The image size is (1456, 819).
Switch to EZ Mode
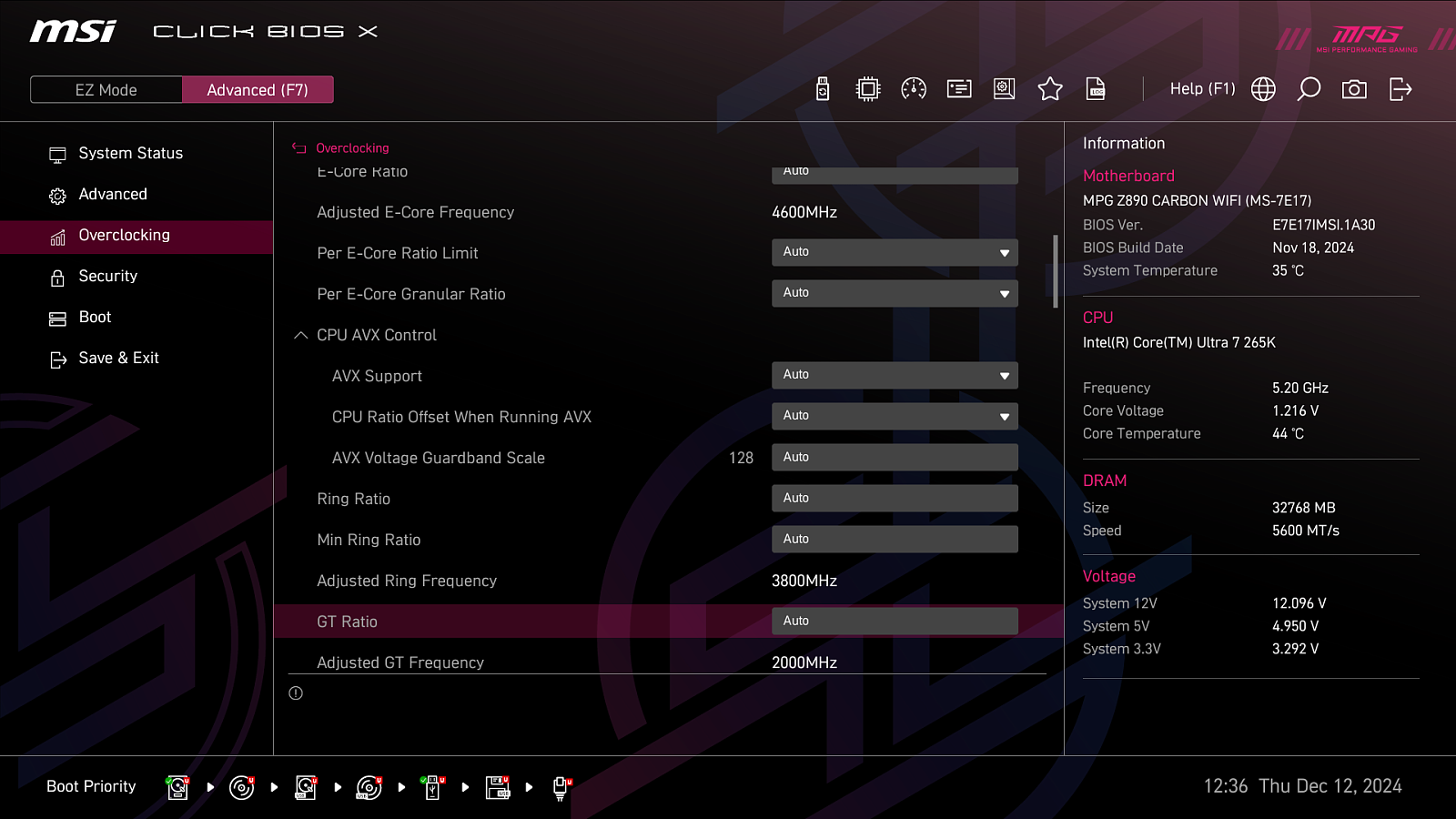[x=106, y=90]
